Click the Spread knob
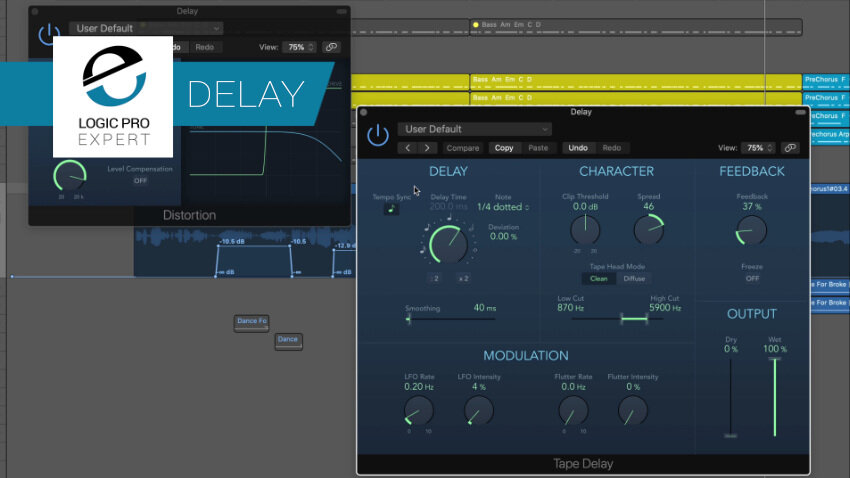The image size is (850, 478). (x=649, y=230)
